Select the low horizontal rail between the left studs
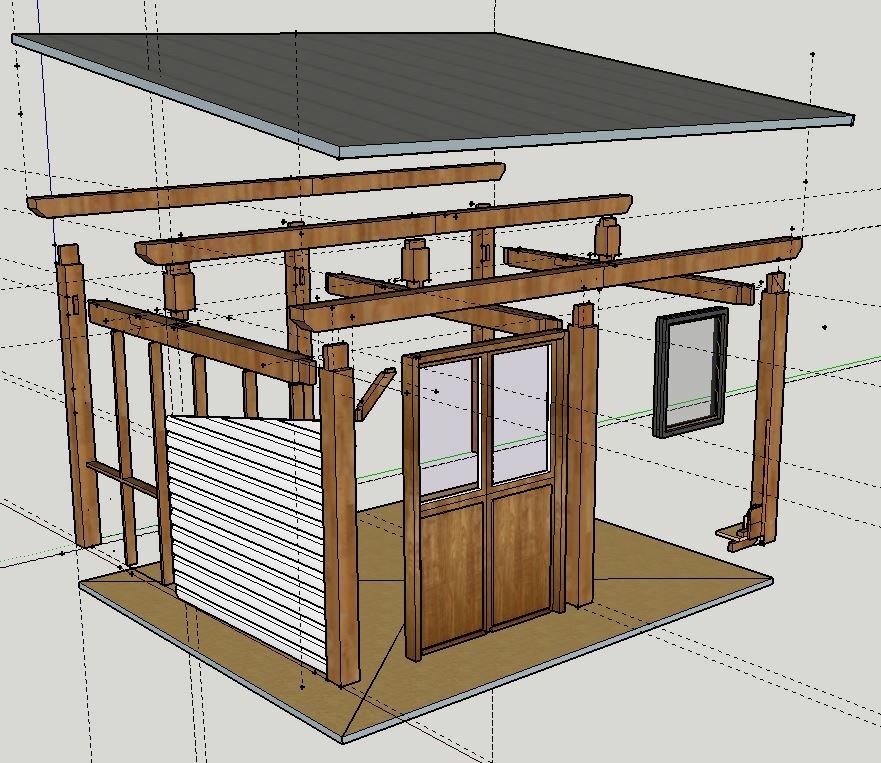Image resolution: width=881 pixels, height=763 pixels. pyautogui.click(x=122, y=480)
